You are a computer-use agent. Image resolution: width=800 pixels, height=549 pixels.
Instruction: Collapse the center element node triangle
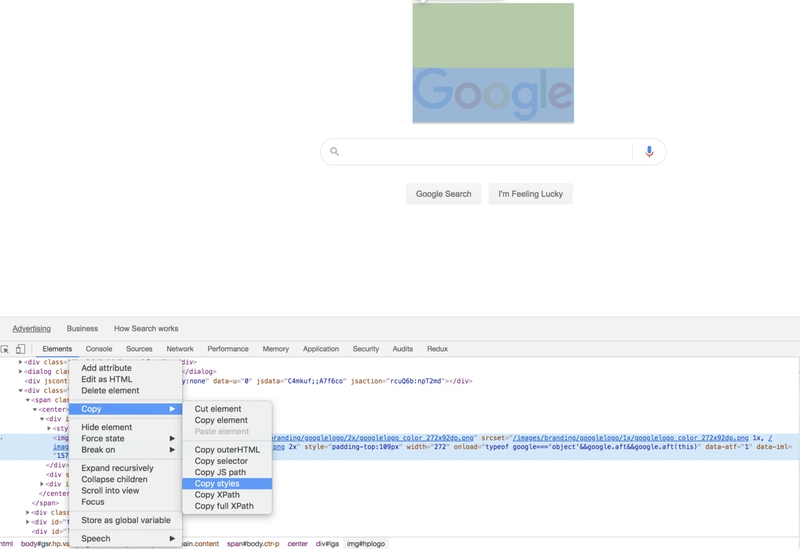pos(35,409)
